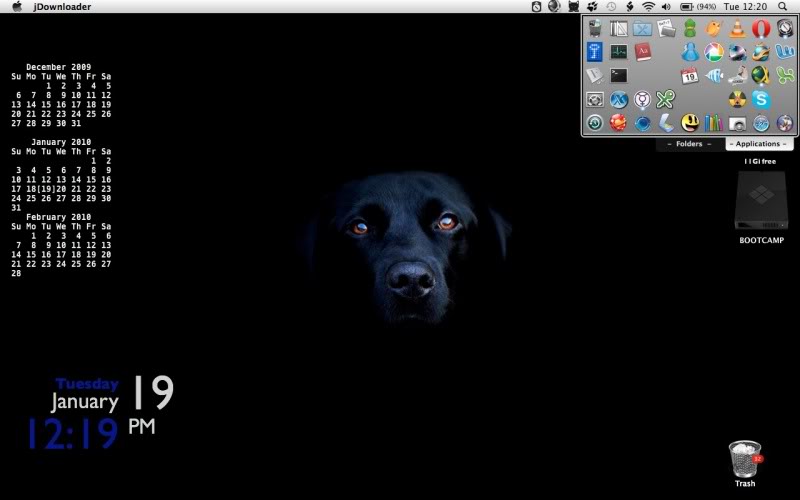
Task: Launch the purple circle symbol application
Action: pos(642,99)
